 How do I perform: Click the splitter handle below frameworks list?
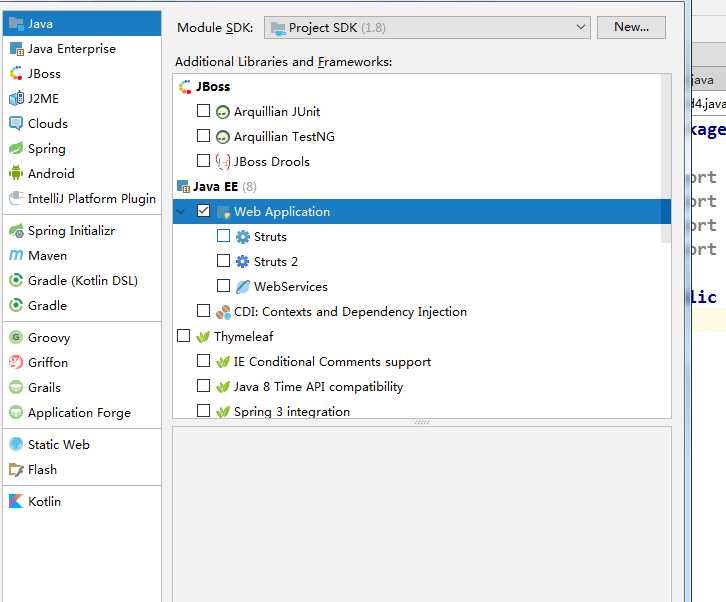point(422,422)
